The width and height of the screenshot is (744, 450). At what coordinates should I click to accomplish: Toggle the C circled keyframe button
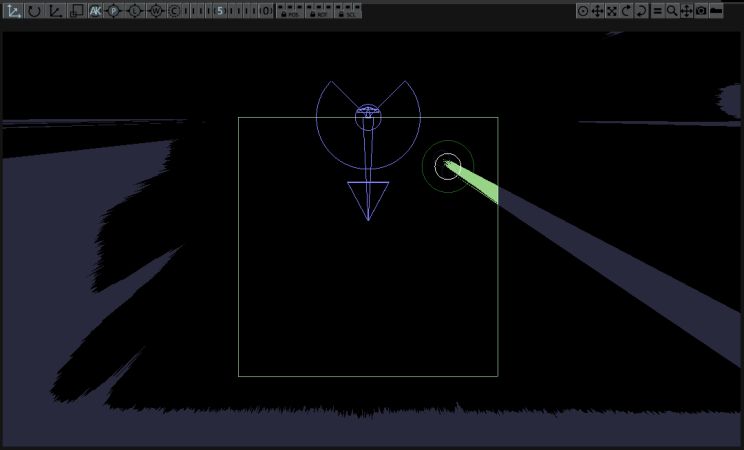click(174, 11)
